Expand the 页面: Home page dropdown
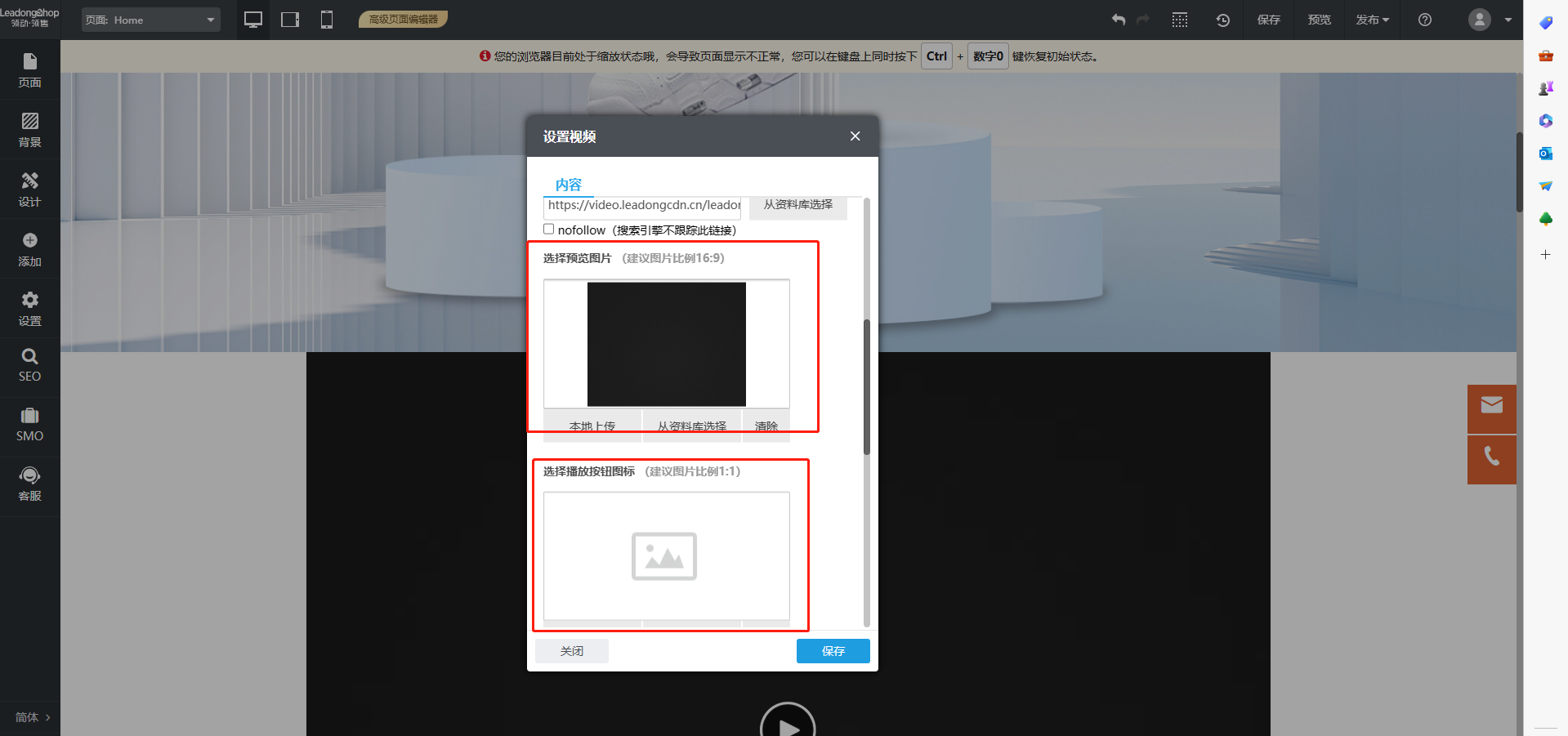The height and width of the screenshot is (736, 1568). 151,20
